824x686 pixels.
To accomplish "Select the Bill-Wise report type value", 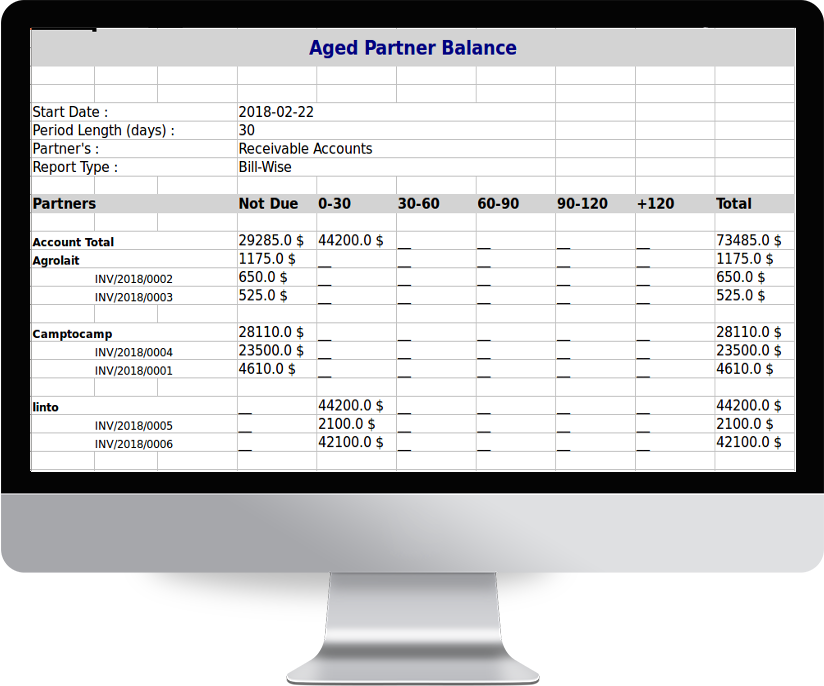I will click(265, 167).
